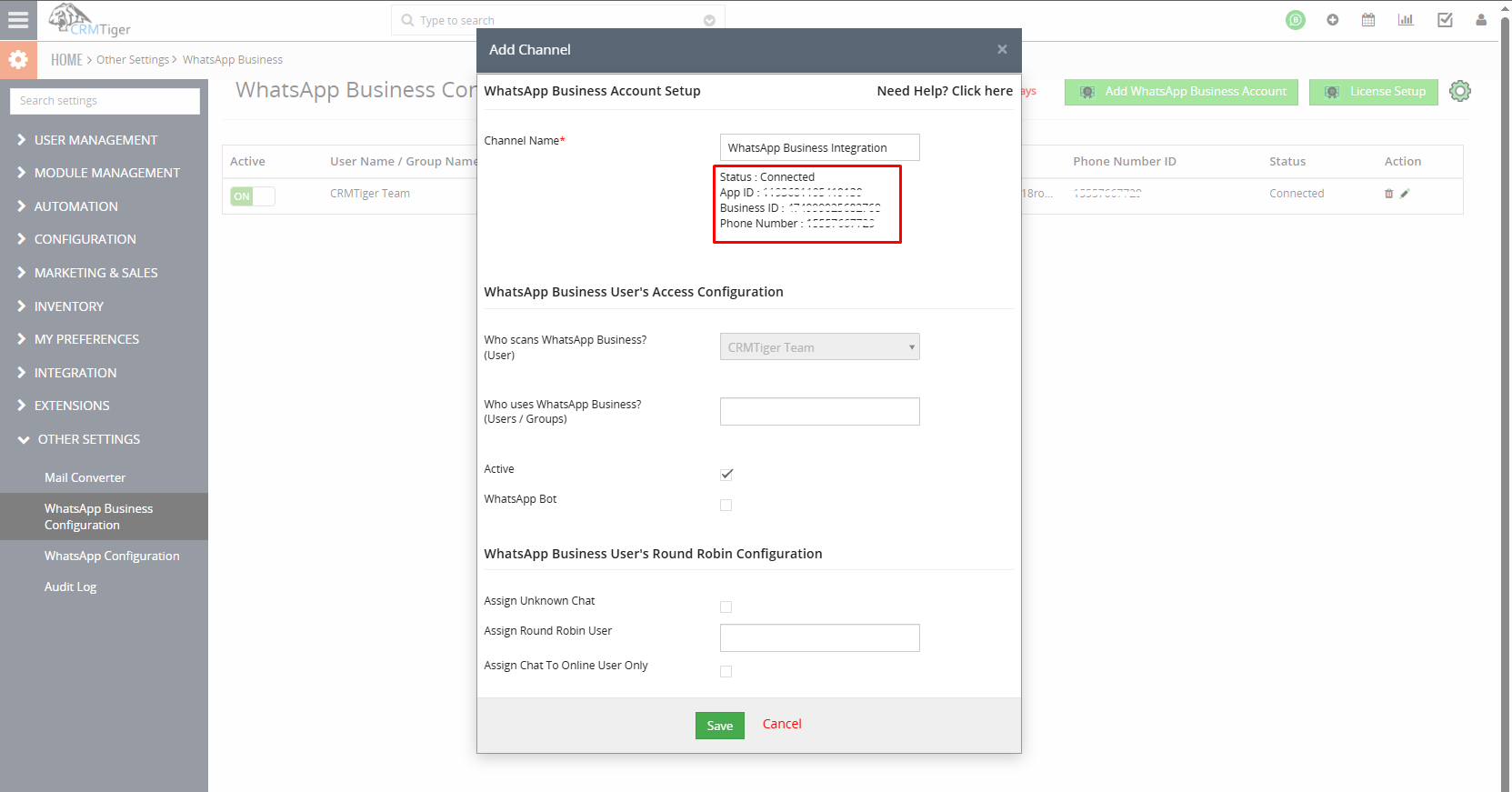Focus Who uses WhatsApp Business field

click(x=820, y=411)
